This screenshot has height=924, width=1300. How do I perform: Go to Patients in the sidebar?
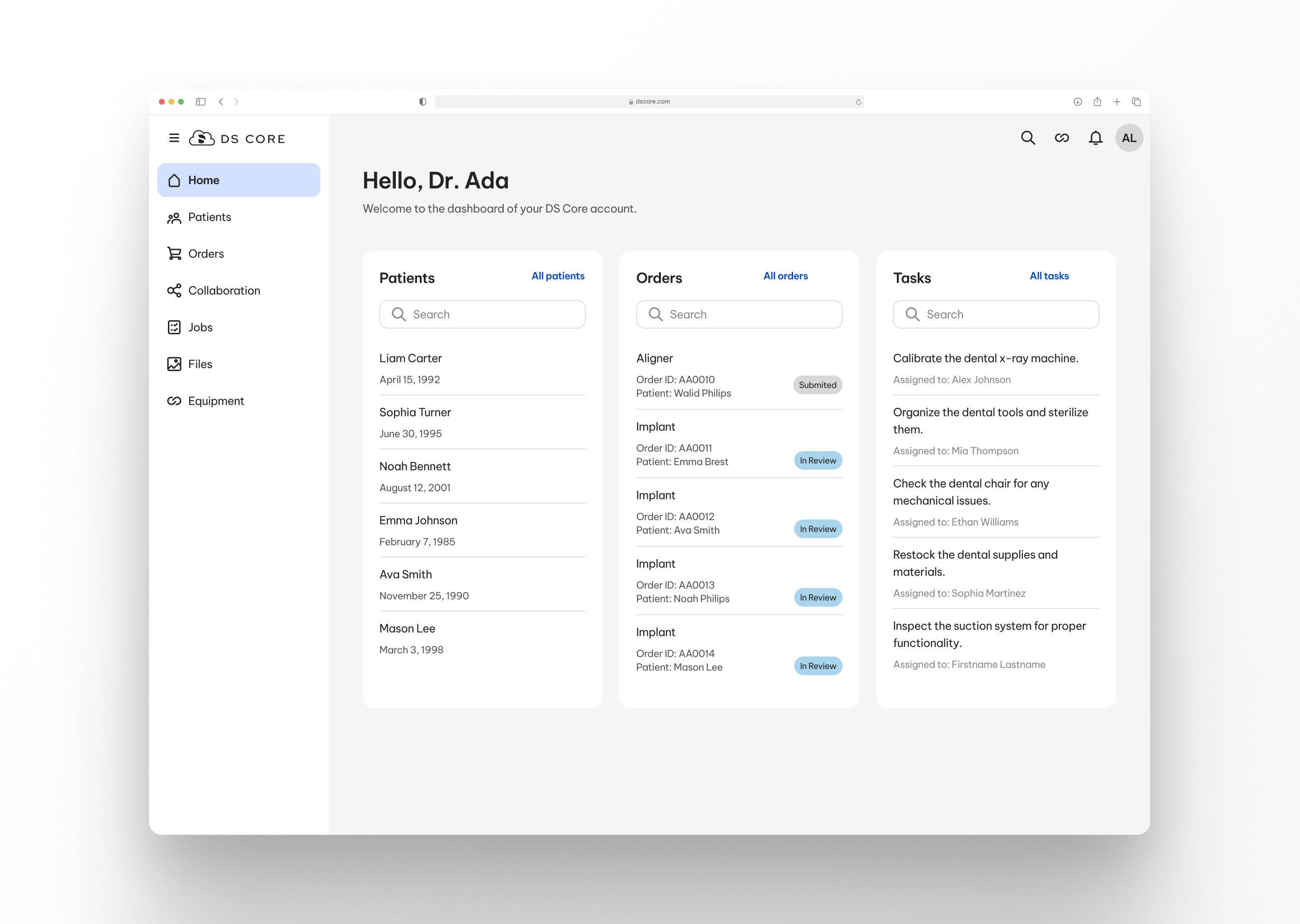209,217
